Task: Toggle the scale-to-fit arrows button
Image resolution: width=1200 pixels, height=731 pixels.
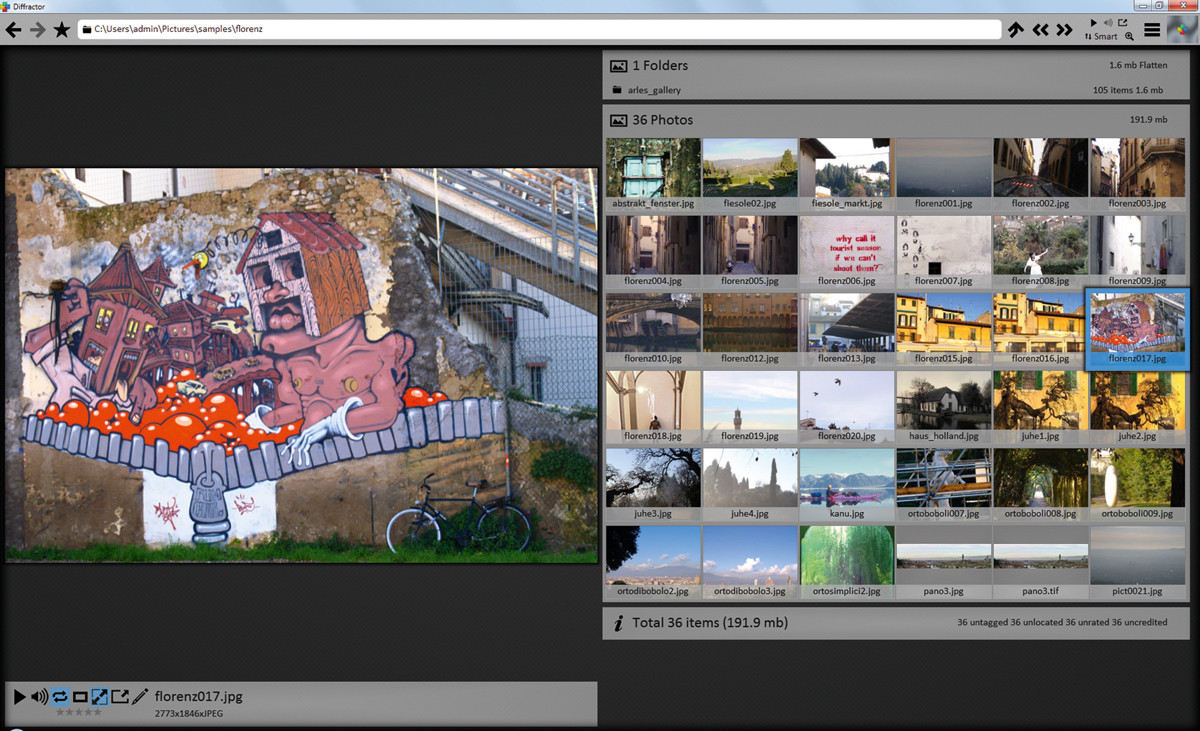Action: [100, 696]
